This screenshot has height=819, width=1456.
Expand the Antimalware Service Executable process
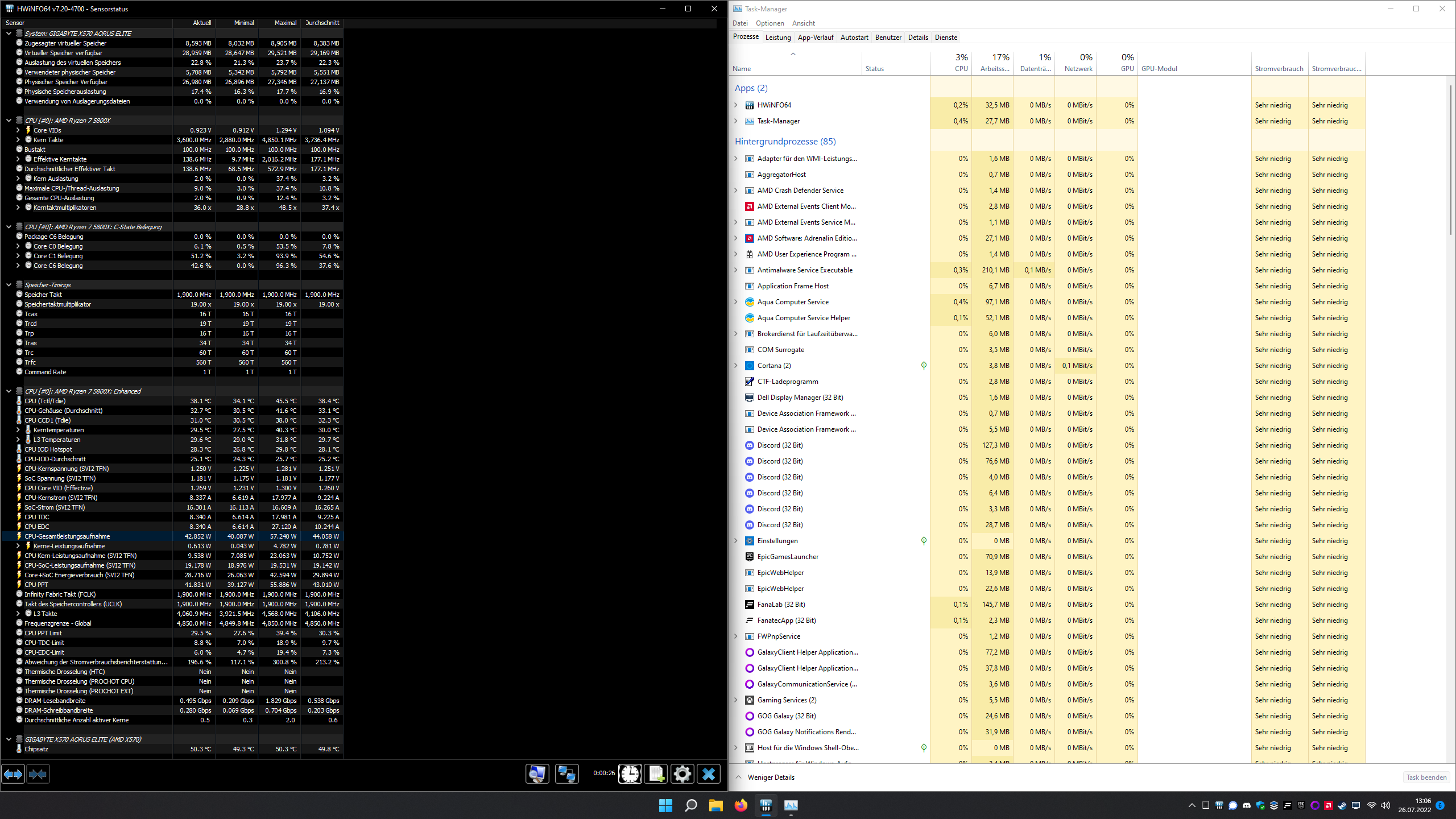tap(736, 270)
